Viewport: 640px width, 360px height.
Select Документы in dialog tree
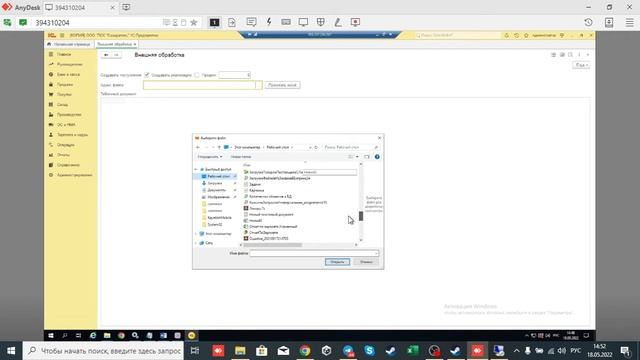pyautogui.click(x=216, y=190)
